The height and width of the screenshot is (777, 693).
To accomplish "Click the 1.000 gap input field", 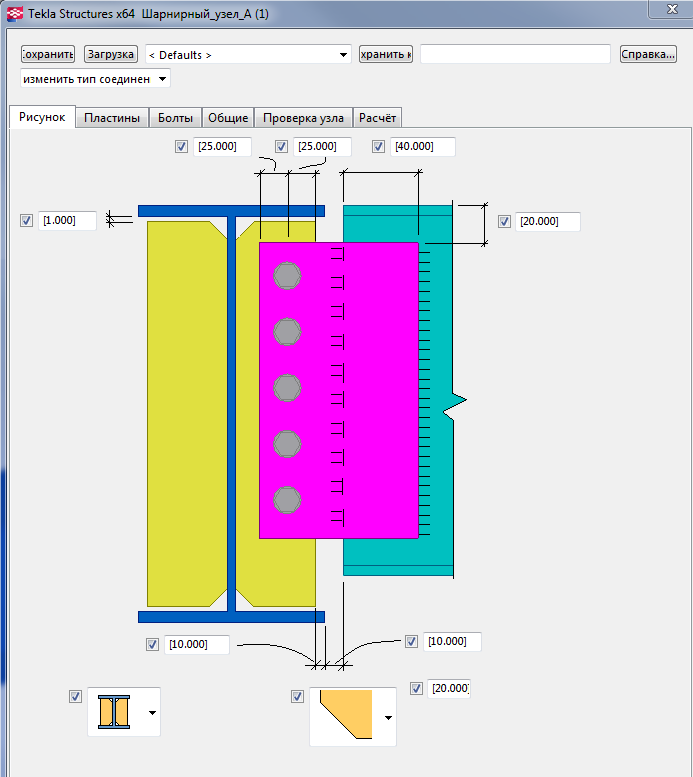I will point(68,221).
